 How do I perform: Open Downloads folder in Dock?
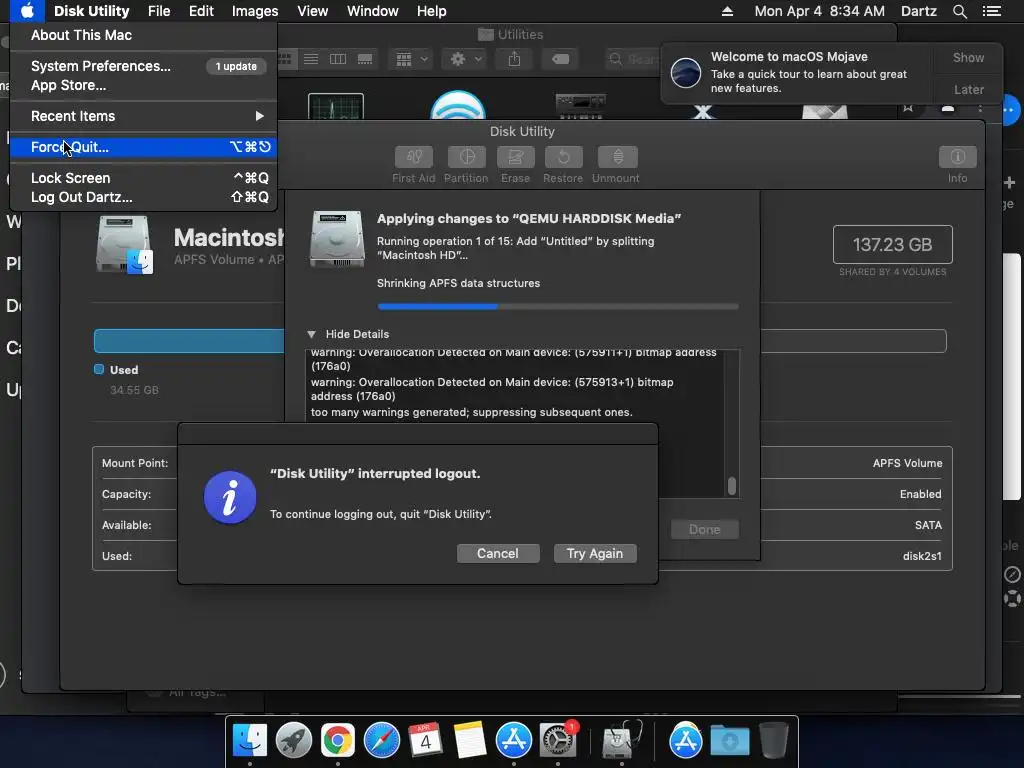729,741
